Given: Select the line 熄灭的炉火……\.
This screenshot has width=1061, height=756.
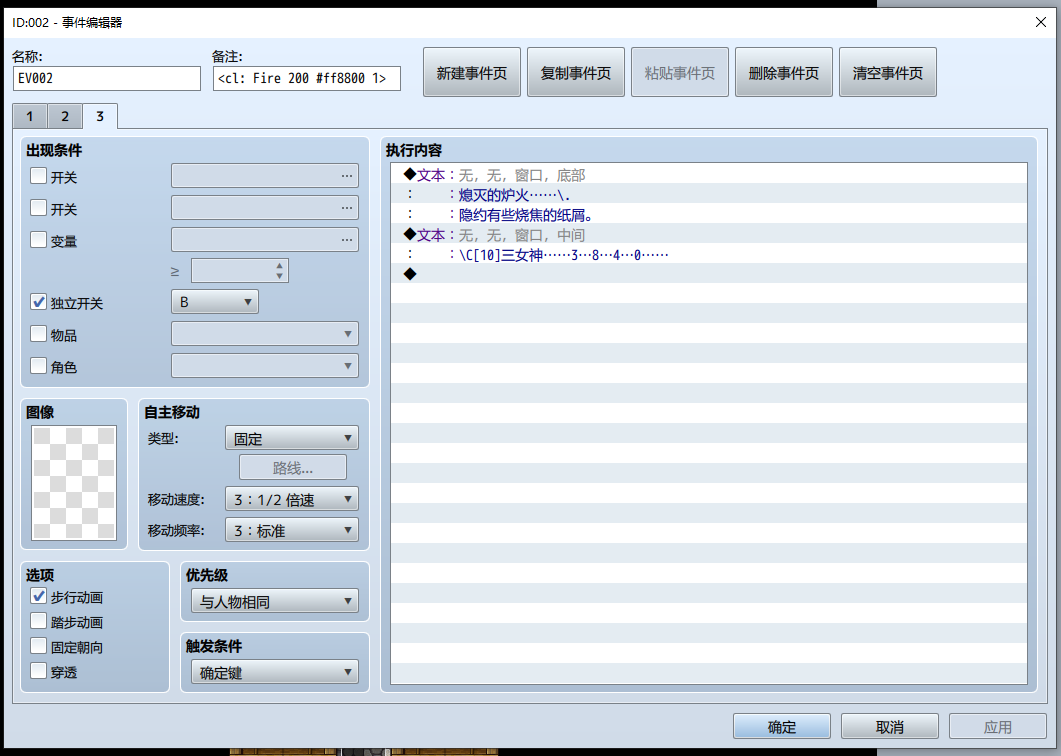Looking at the screenshot, I should click(x=708, y=195).
